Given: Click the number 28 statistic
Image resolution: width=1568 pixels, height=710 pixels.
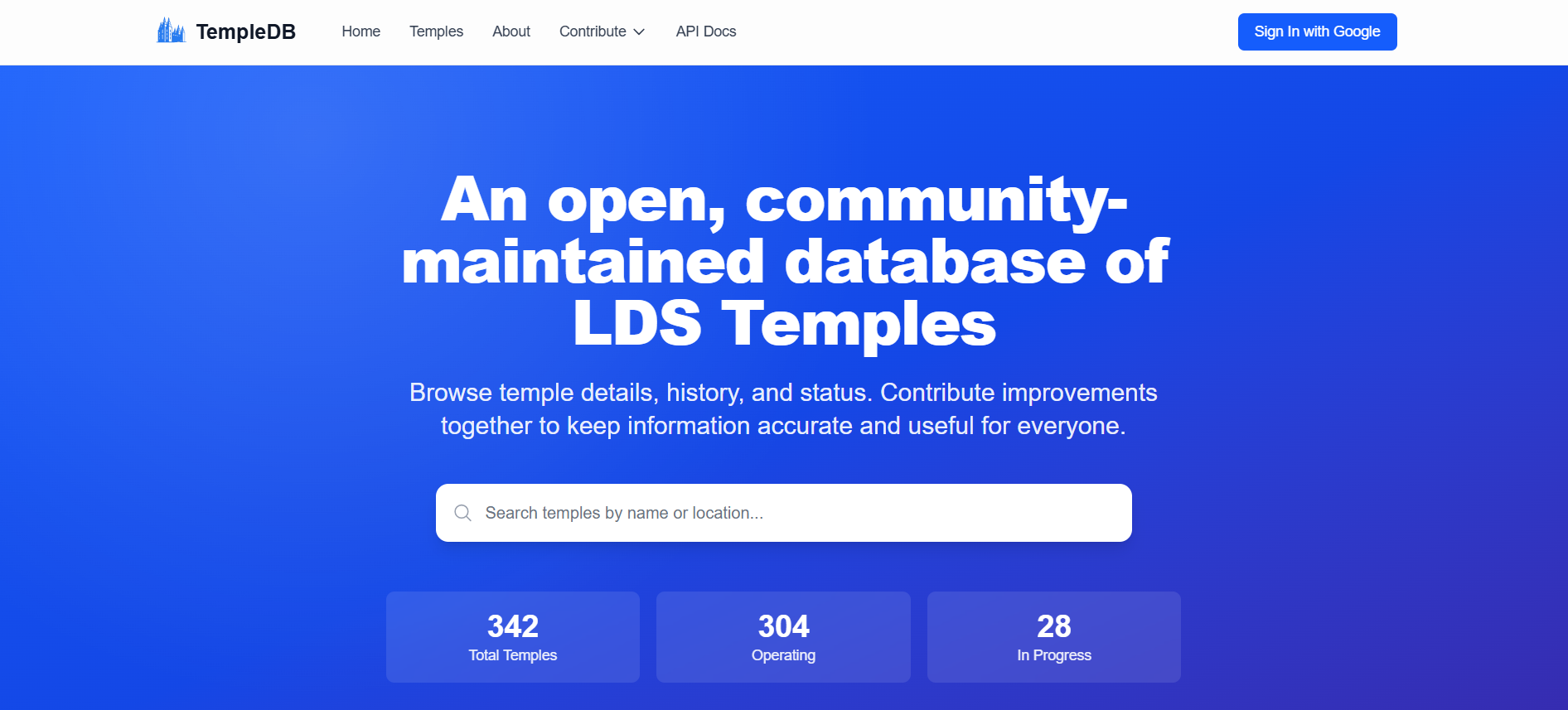Looking at the screenshot, I should (x=1053, y=626).
